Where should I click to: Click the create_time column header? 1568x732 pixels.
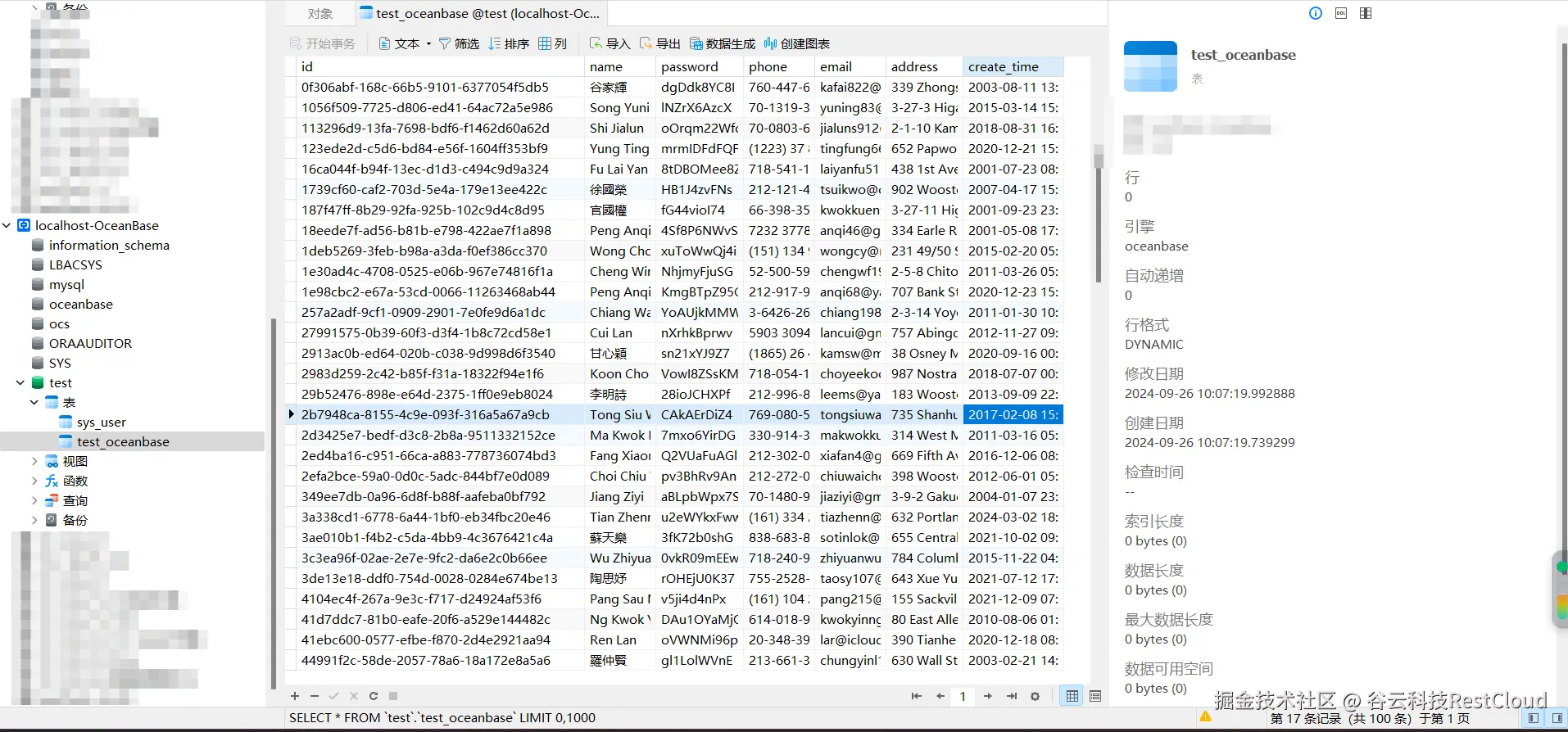pos(1013,66)
